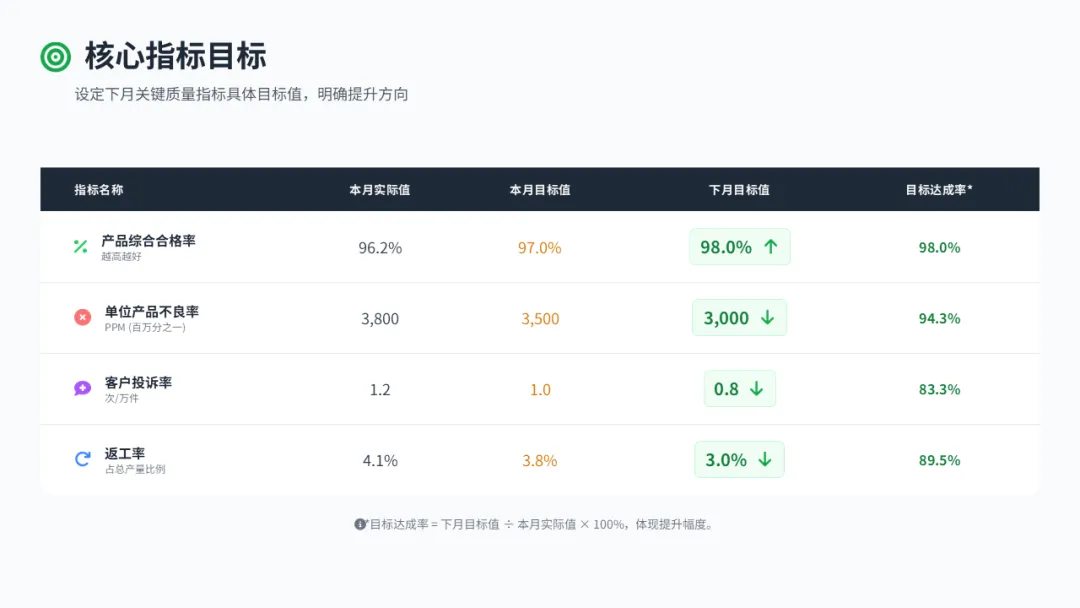The height and width of the screenshot is (608, 1080).
Task: Click the green target icon beside the title
Action: [56, 56]
